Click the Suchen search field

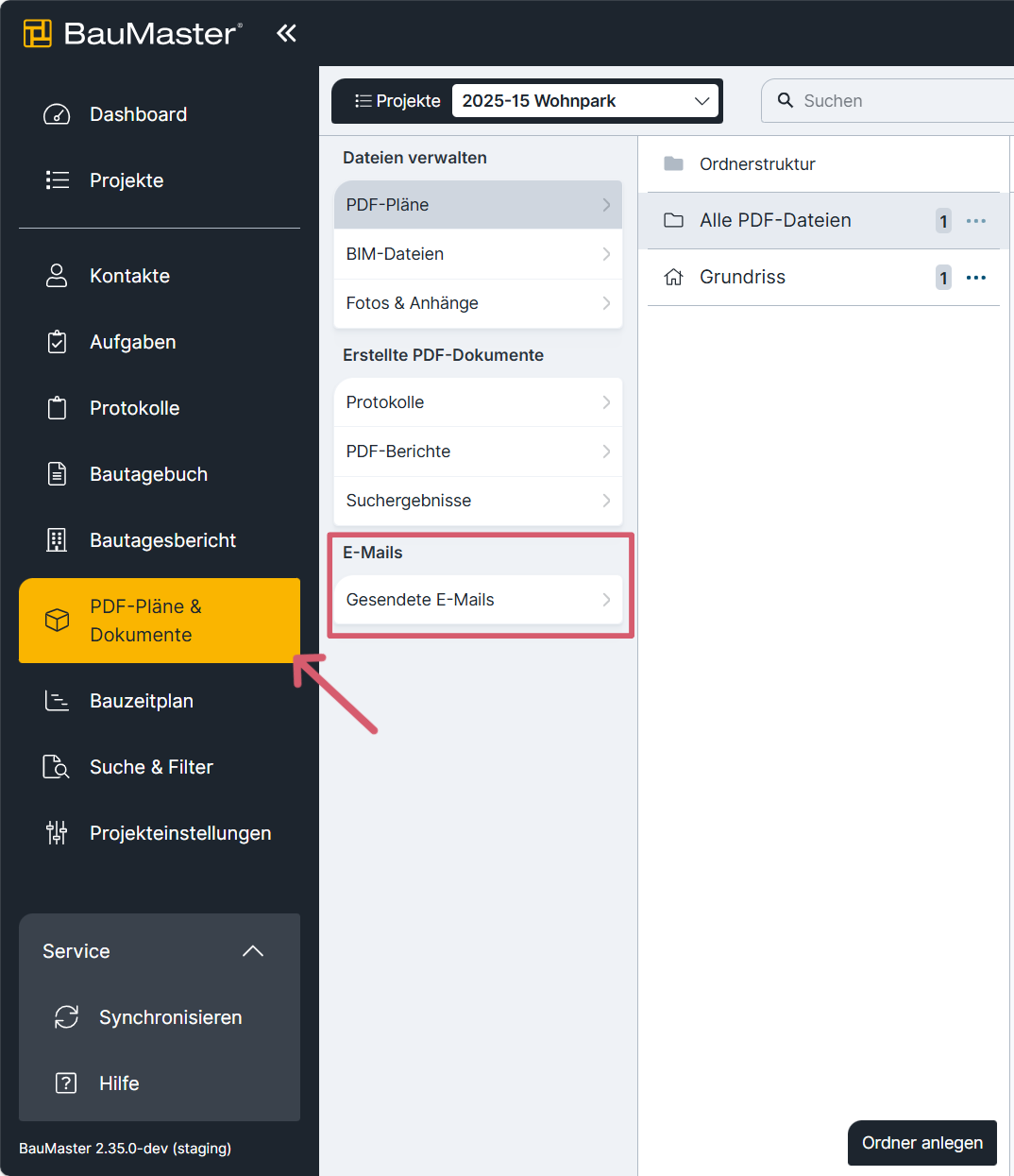(x=887, y=101)
